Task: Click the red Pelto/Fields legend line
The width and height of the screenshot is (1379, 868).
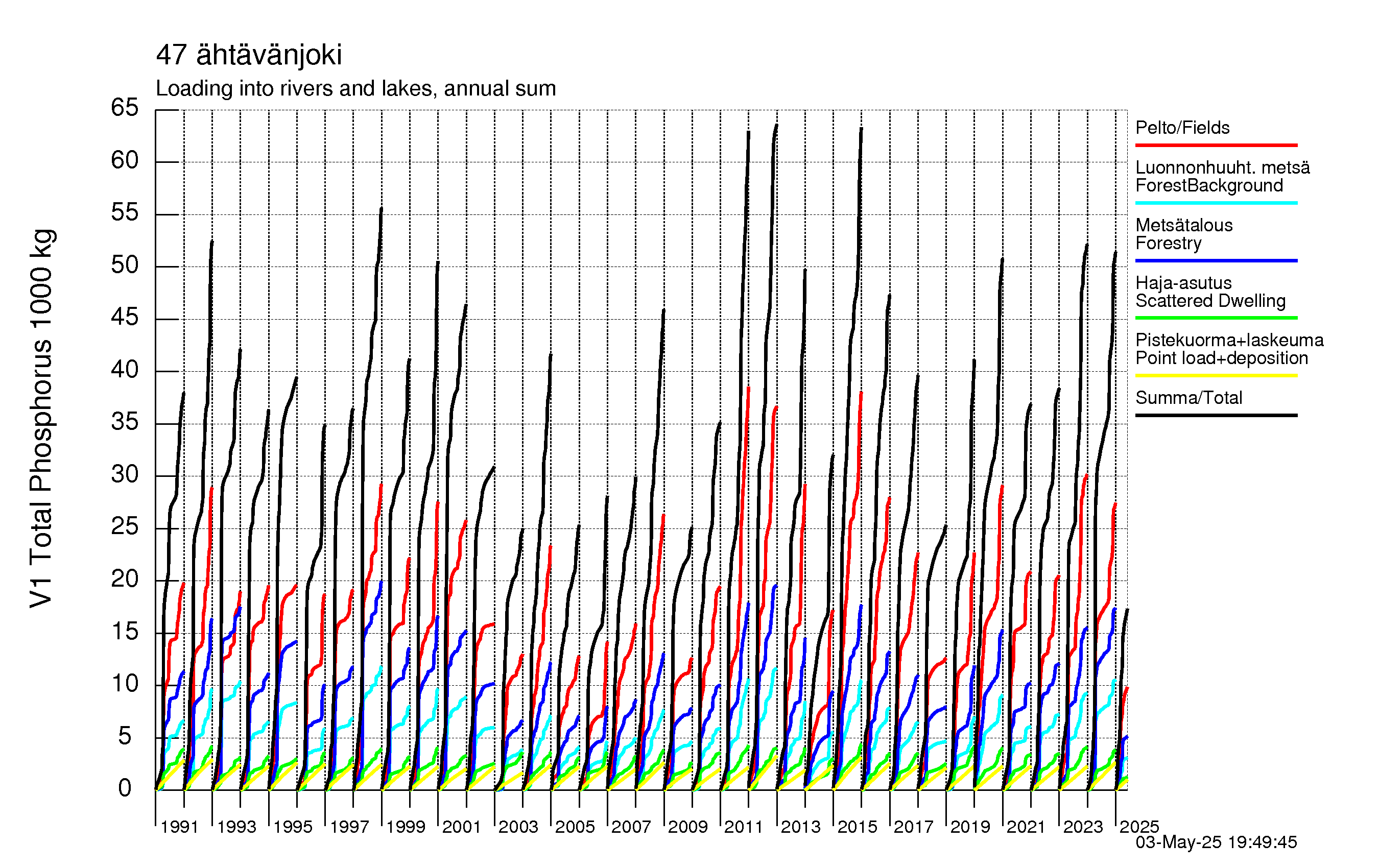Action: click(x=1216, y=146)
